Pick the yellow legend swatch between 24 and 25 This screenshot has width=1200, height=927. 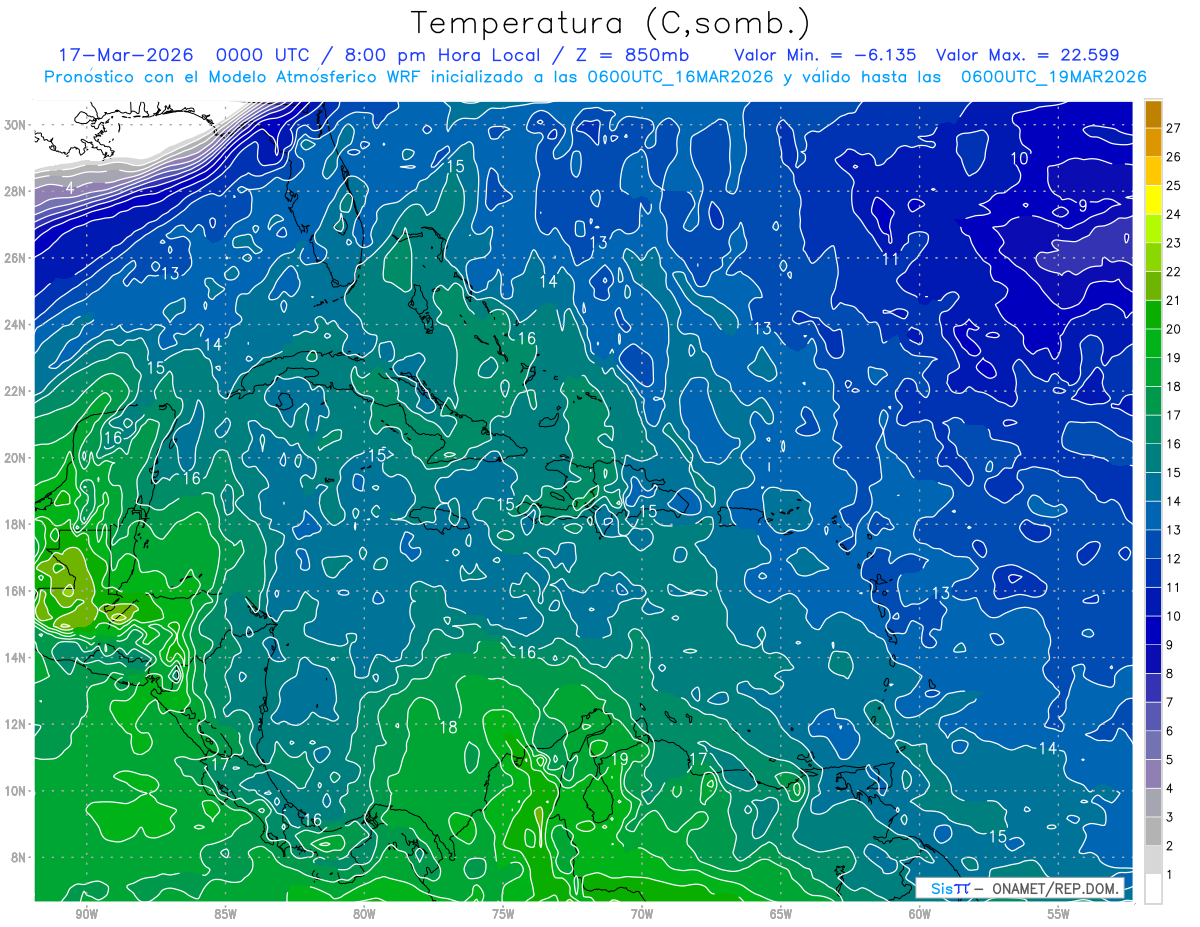tap(1153, 200)
